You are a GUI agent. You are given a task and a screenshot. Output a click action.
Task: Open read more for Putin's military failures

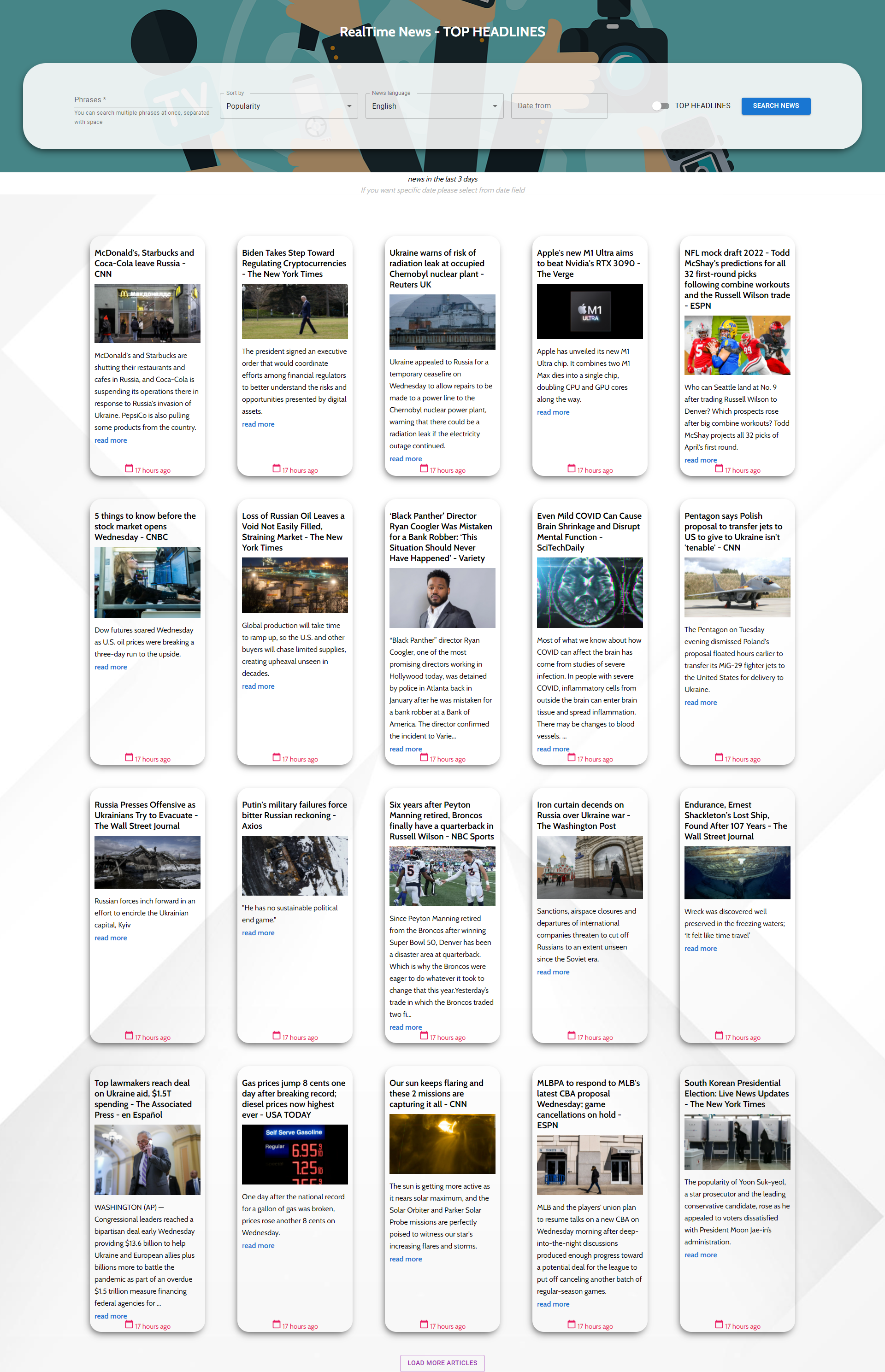coord(258,933)
